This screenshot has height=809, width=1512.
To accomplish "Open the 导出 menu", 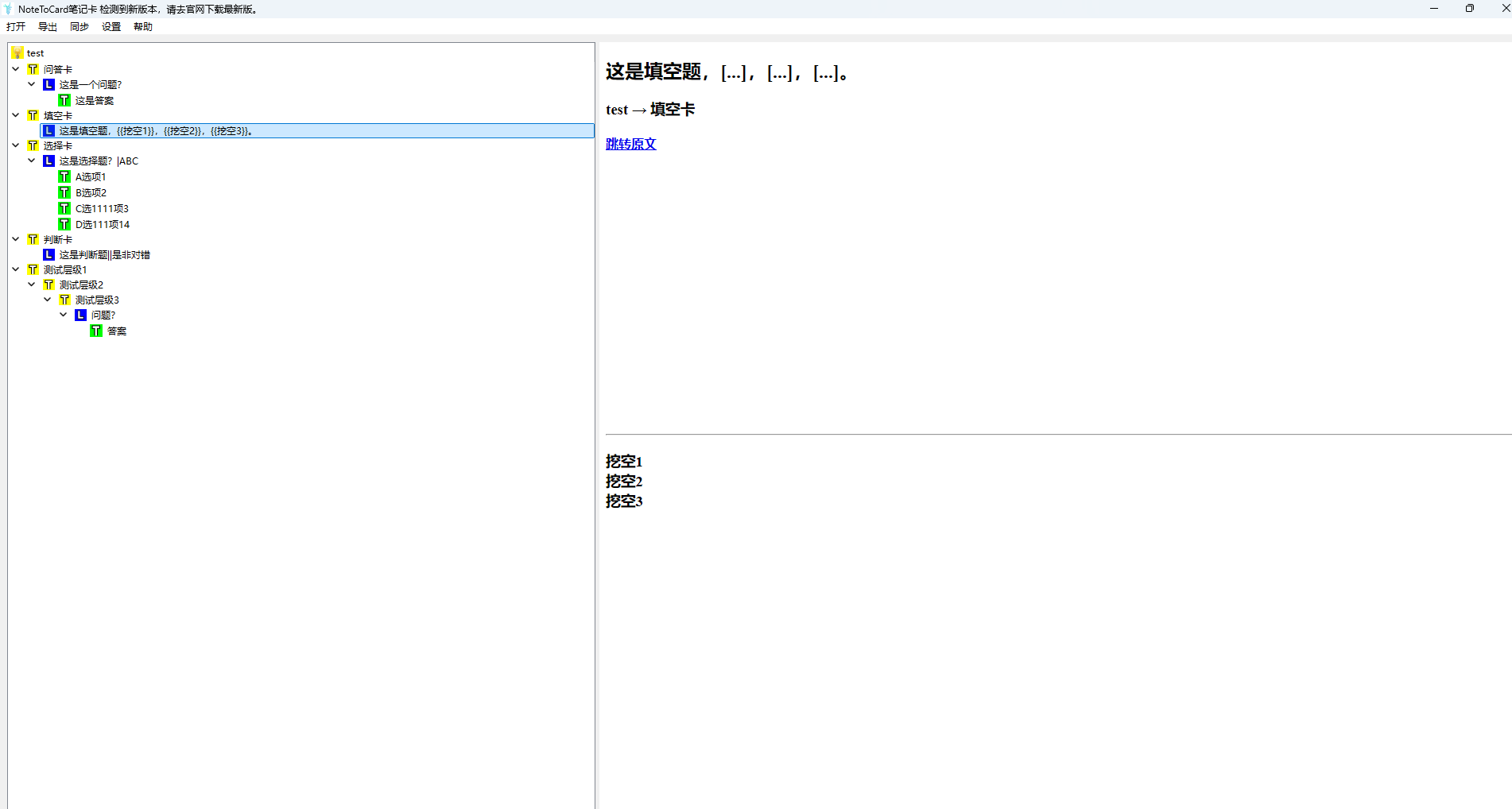I will tap(48, 27).
